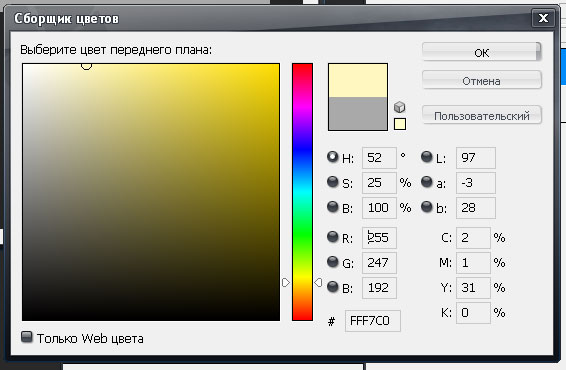This screenshot has width=566, height=370.
Task: Select the HSB brightness B radio button
Action: pos(332,207)
